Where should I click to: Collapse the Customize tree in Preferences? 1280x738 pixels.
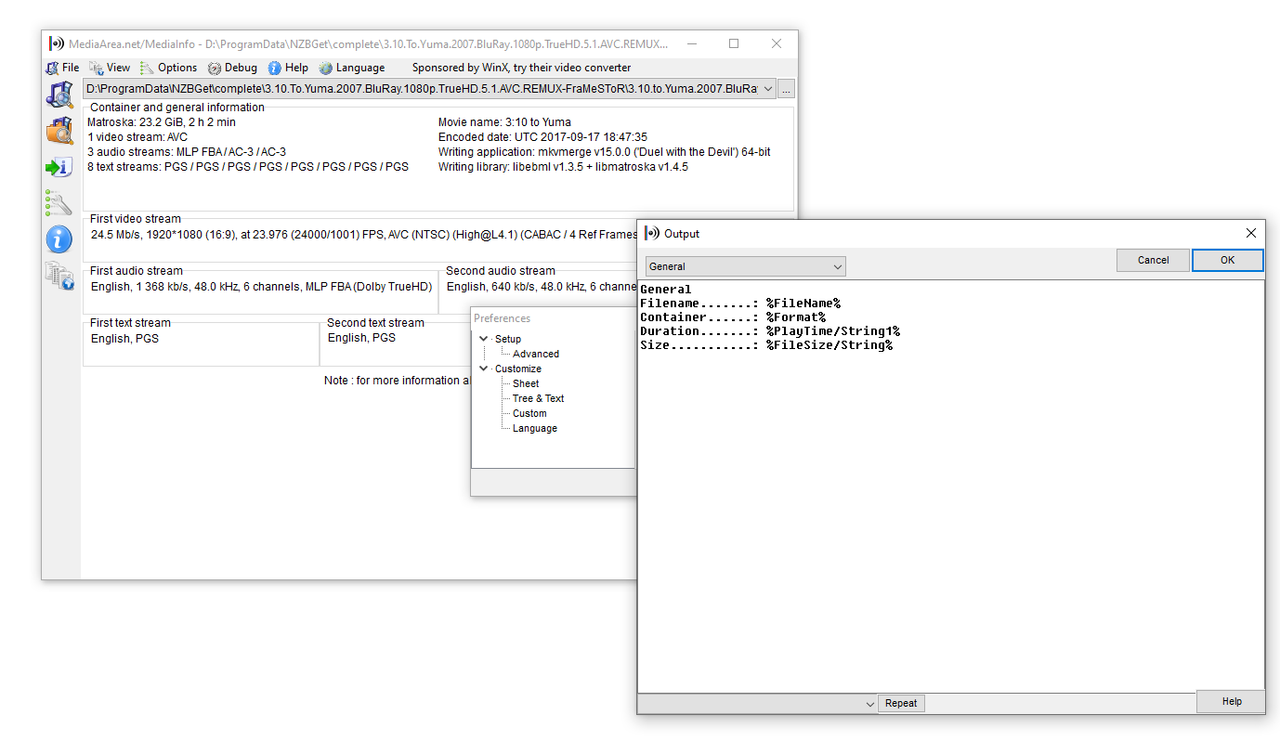484,368
